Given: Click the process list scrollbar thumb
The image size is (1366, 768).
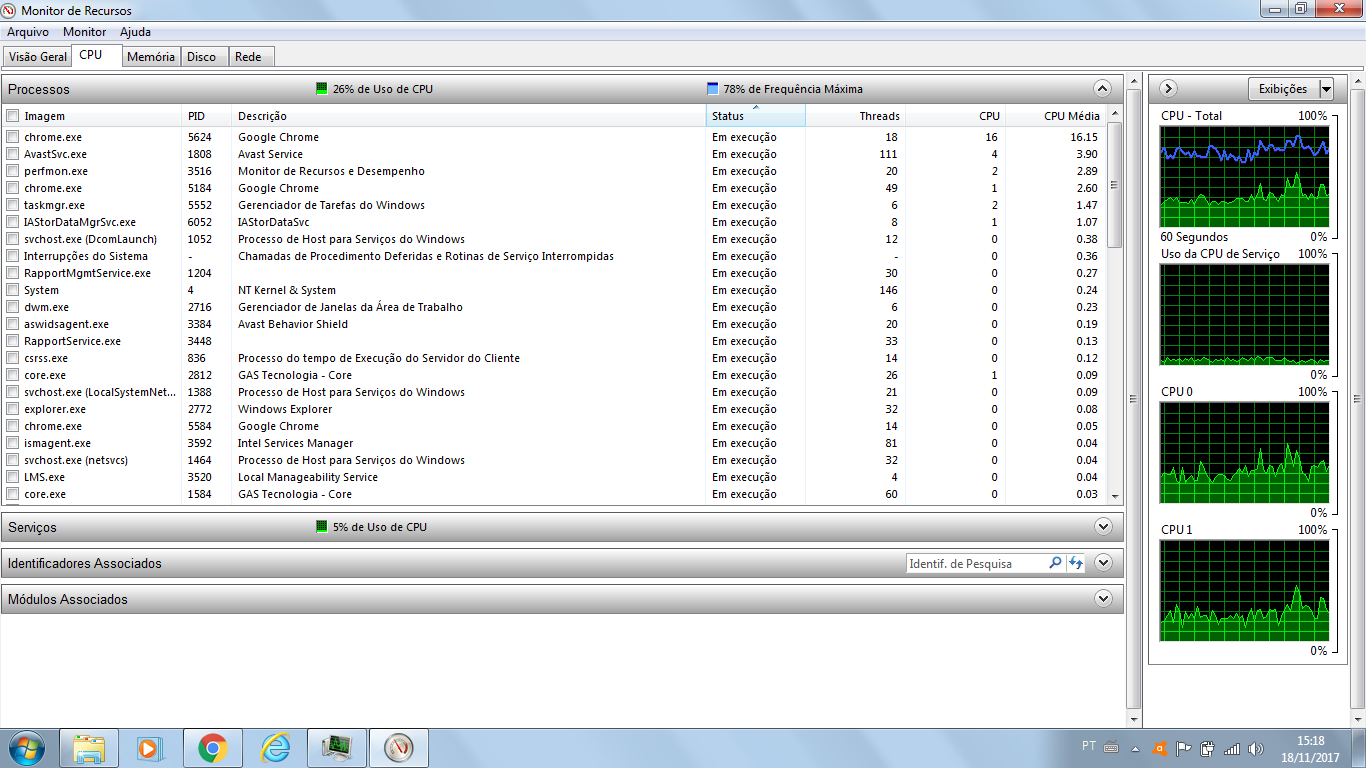Looking at the screenshot, I should 1115,184.
